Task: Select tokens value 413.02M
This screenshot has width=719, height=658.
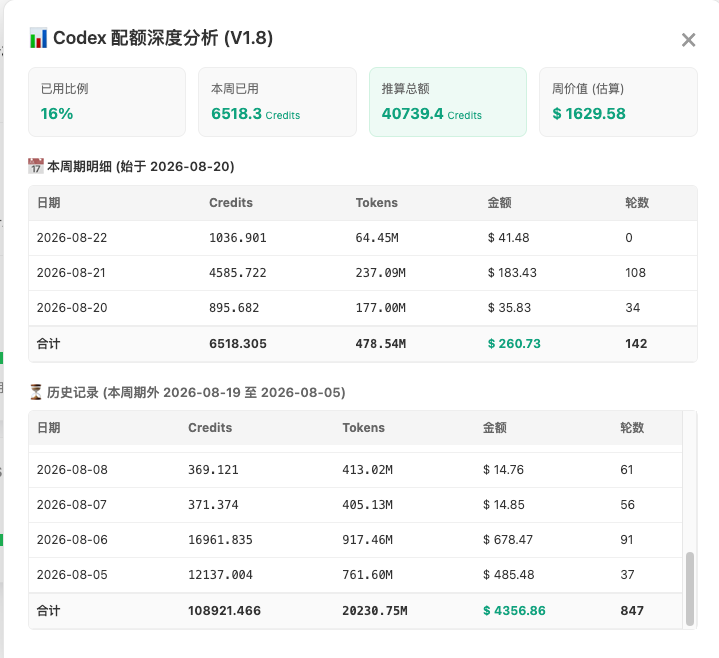Action: [x=367, y=470]
